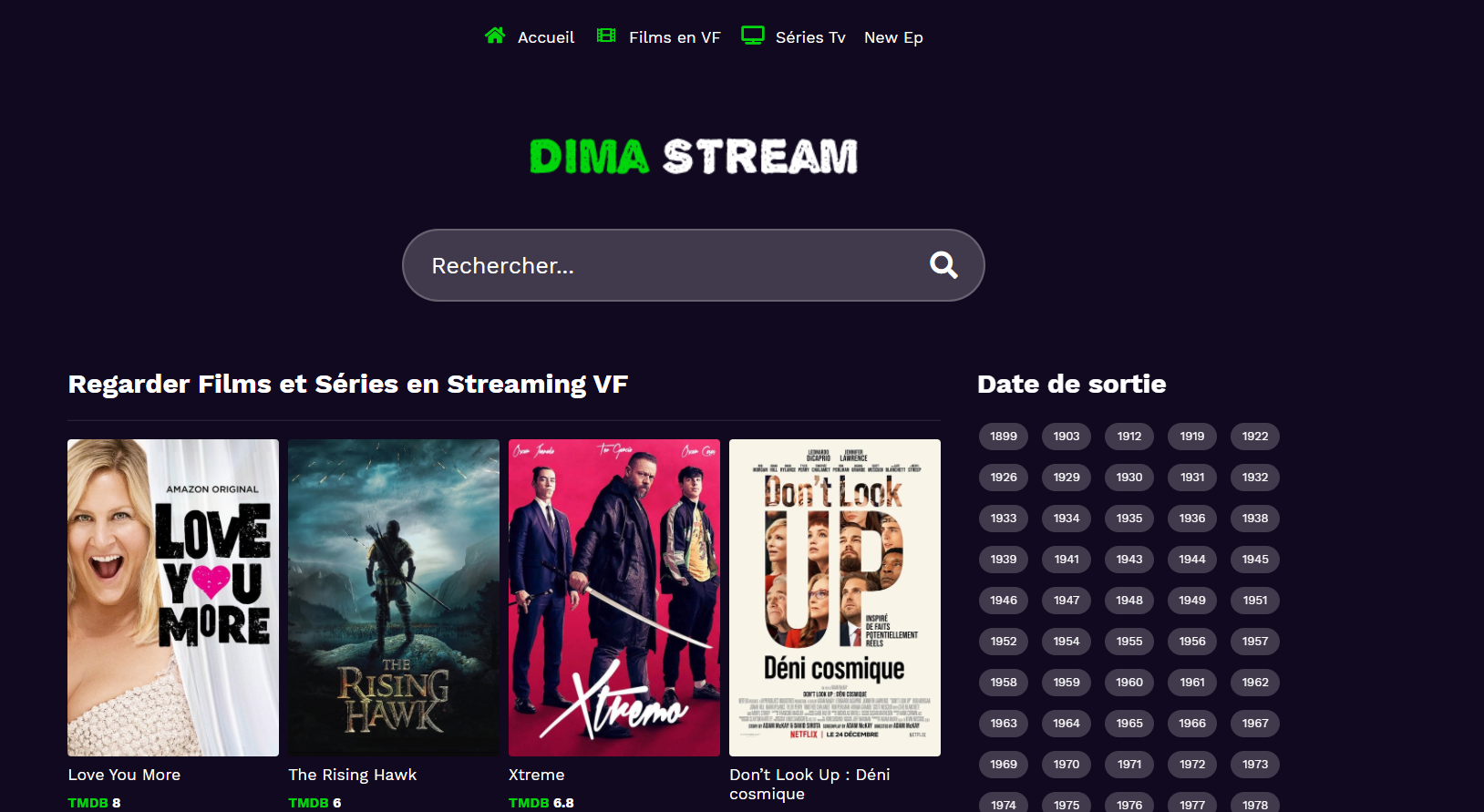The width and height of the screenshot is (1484, 812).
Task: Click the Xtreme title link
Action: [537, 775]
